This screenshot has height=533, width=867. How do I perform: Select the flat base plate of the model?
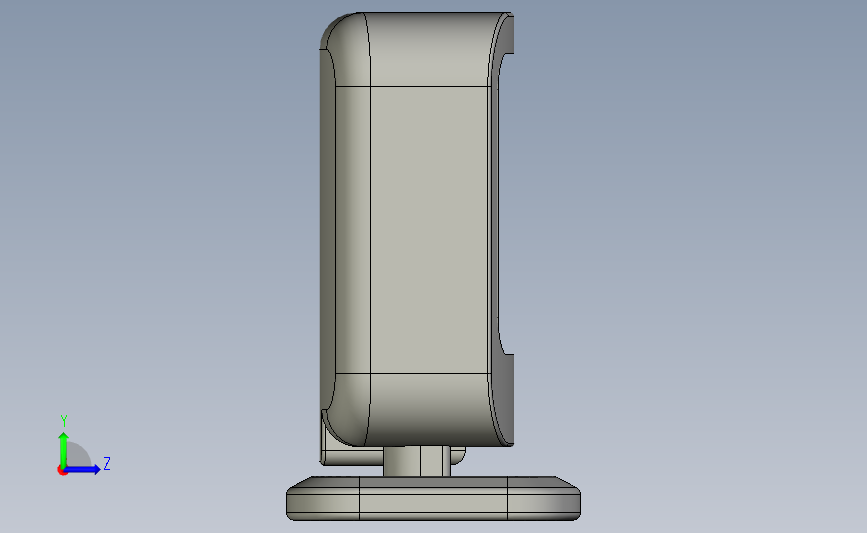tap(433, 498)
